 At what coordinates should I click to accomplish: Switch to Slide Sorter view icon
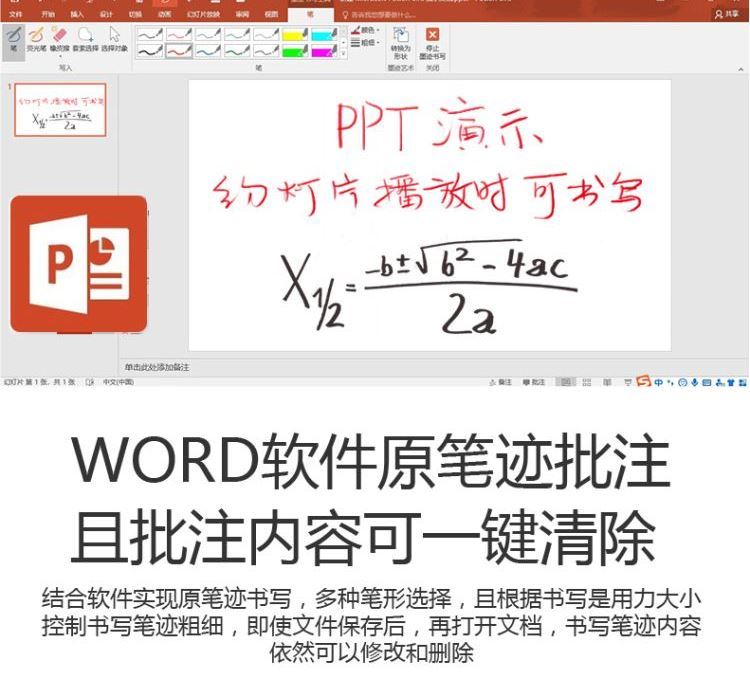[x=587, y=382]
